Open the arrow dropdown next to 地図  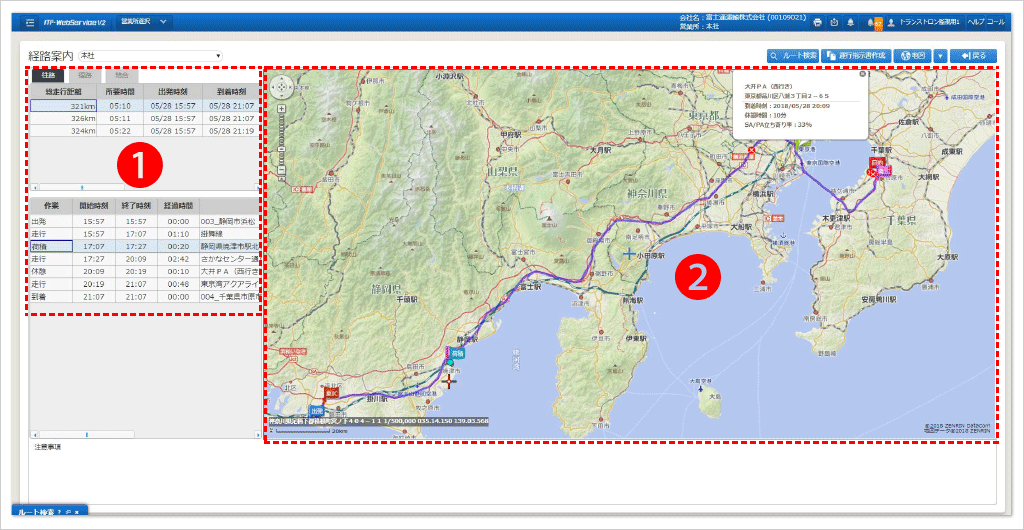(940, 56)
